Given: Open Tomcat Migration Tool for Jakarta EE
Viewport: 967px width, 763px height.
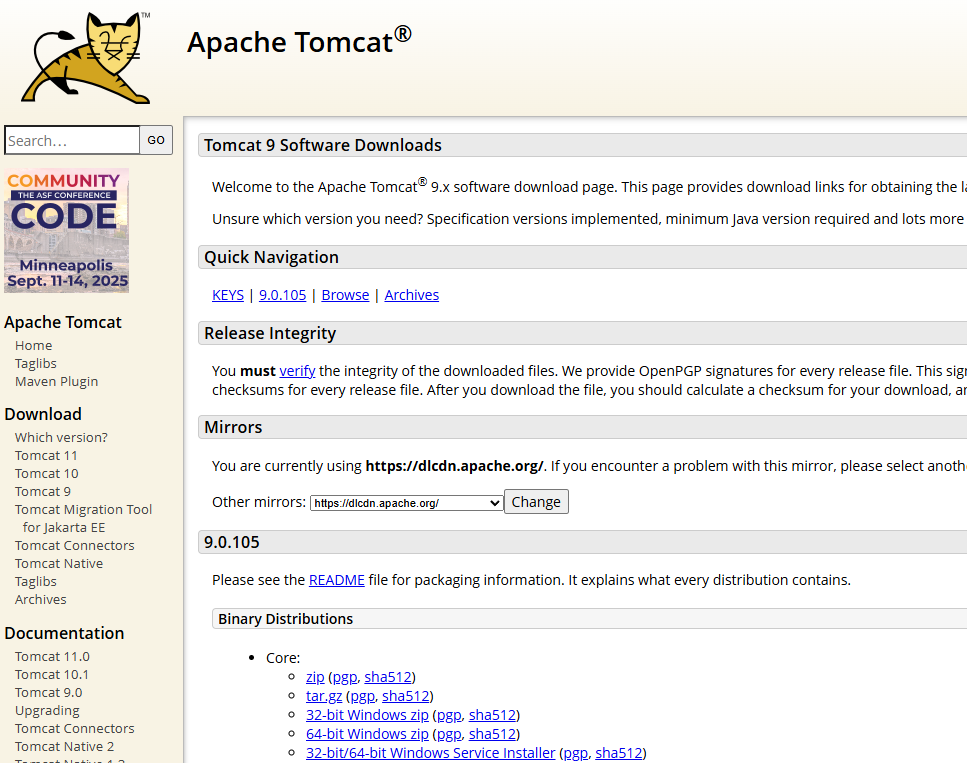Looking at the screenshot, I should 83,518.
